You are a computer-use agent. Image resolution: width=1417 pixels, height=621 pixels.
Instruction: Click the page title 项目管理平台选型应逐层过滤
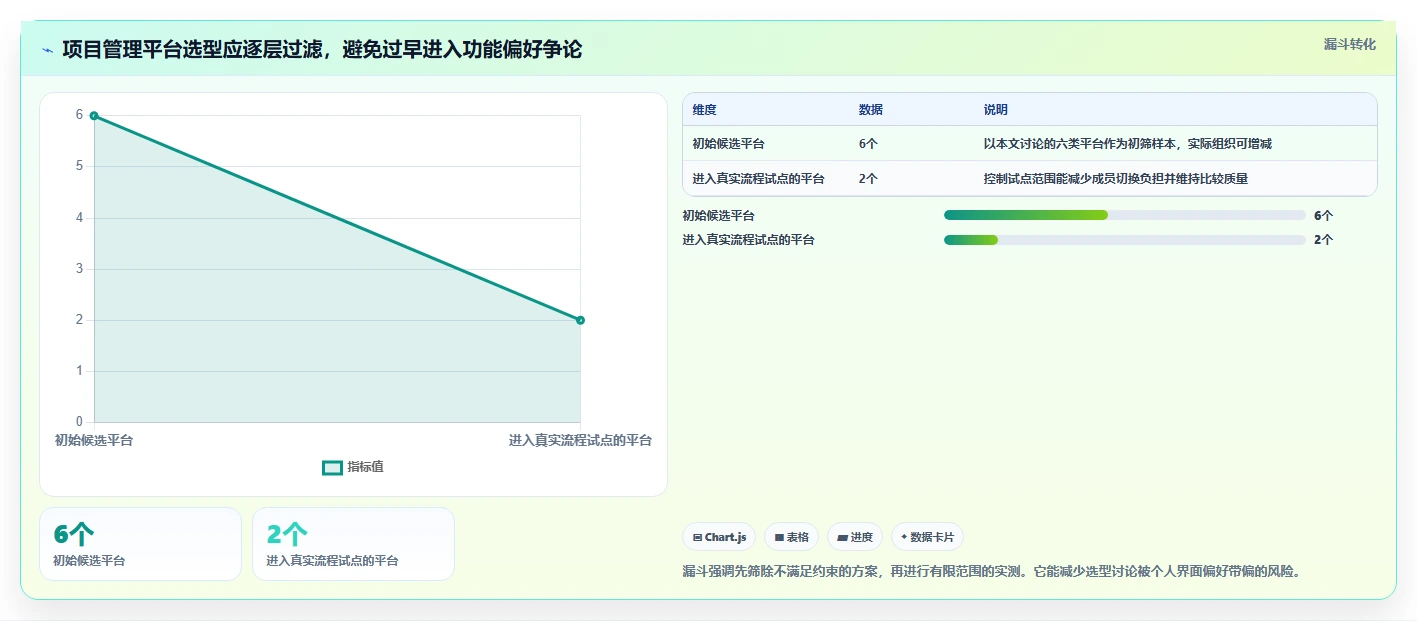coord(322,49)
